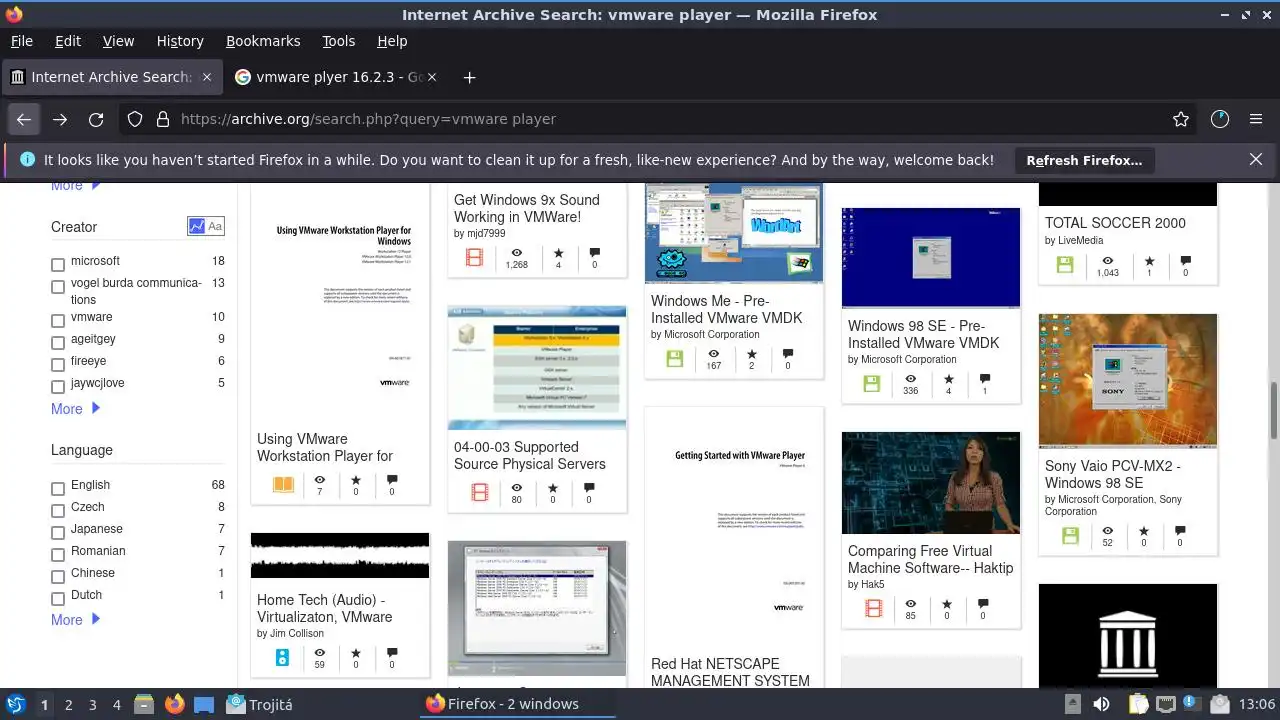Check the fireeye creator checkbox
The image size is (1280, 720).
pos(58,365)
